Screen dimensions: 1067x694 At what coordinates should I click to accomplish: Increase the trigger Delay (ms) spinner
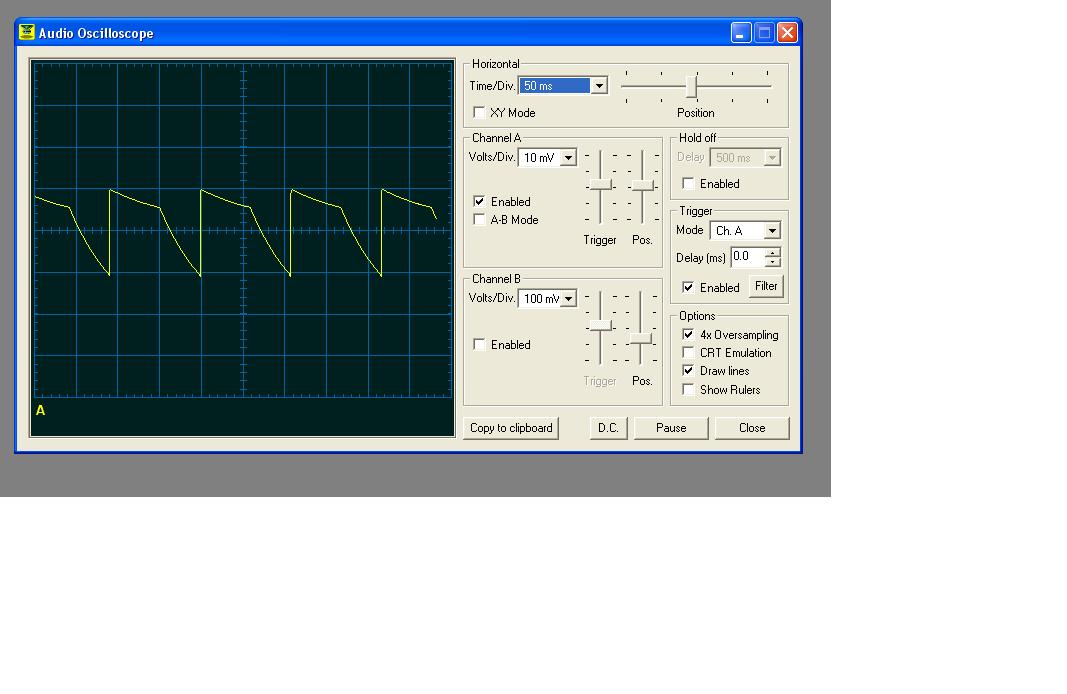click(772, 253)
